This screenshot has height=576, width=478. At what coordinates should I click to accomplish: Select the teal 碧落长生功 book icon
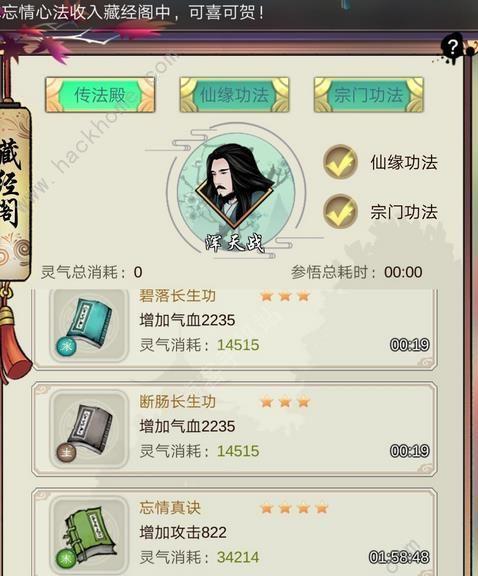coord(89,324)
